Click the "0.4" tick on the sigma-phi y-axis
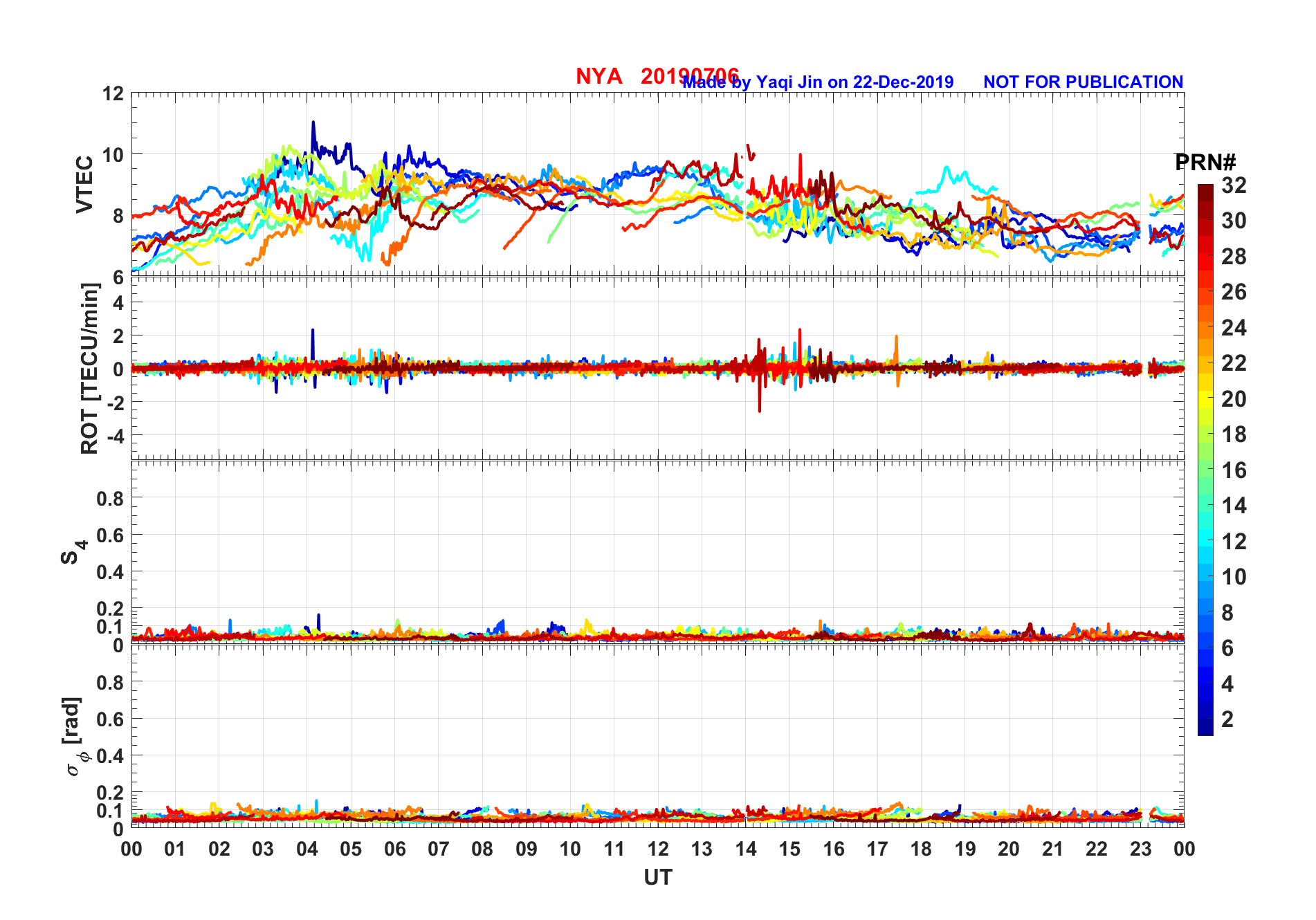 click(111, 756)
